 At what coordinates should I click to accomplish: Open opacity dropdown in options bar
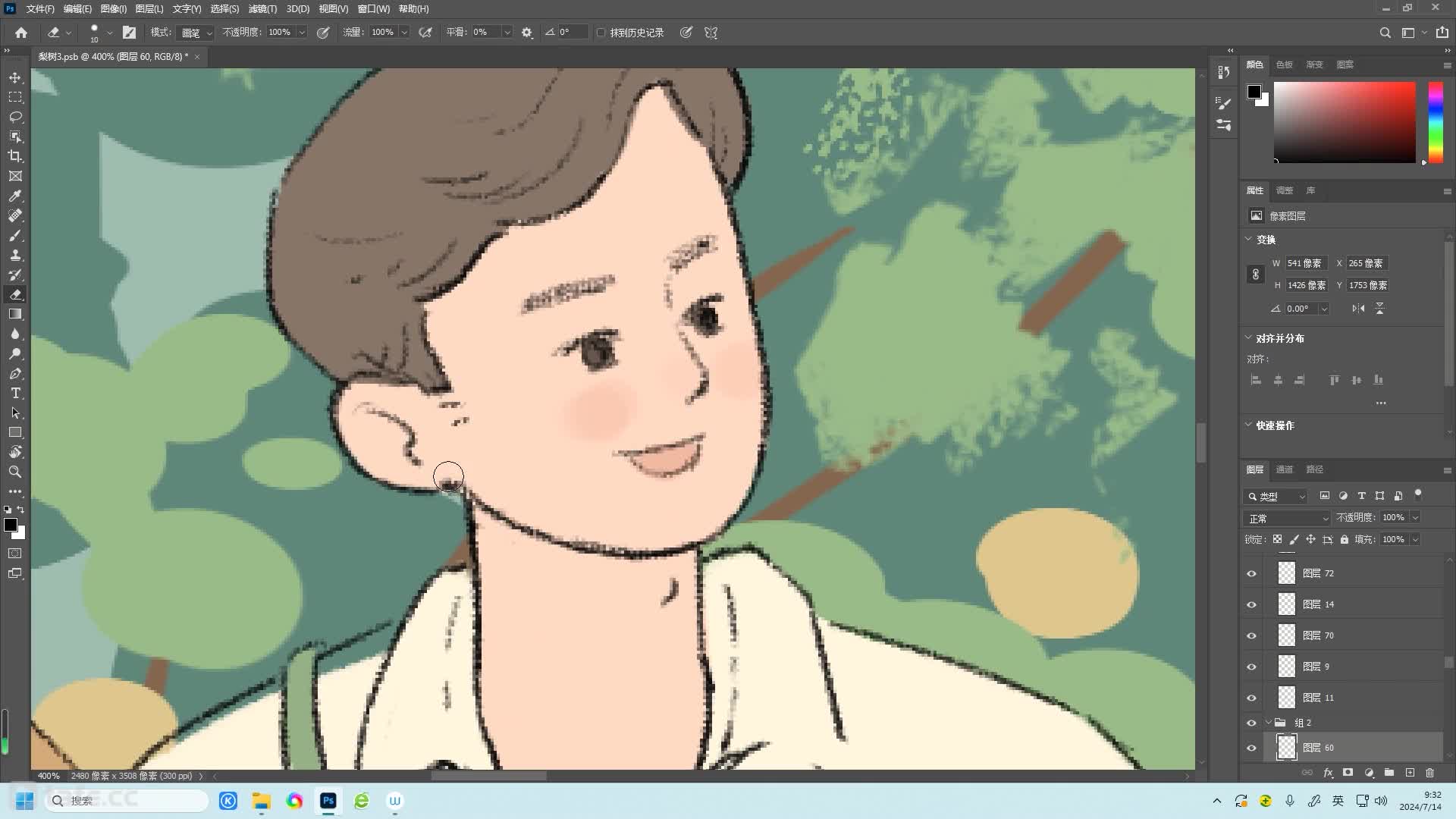302,33
